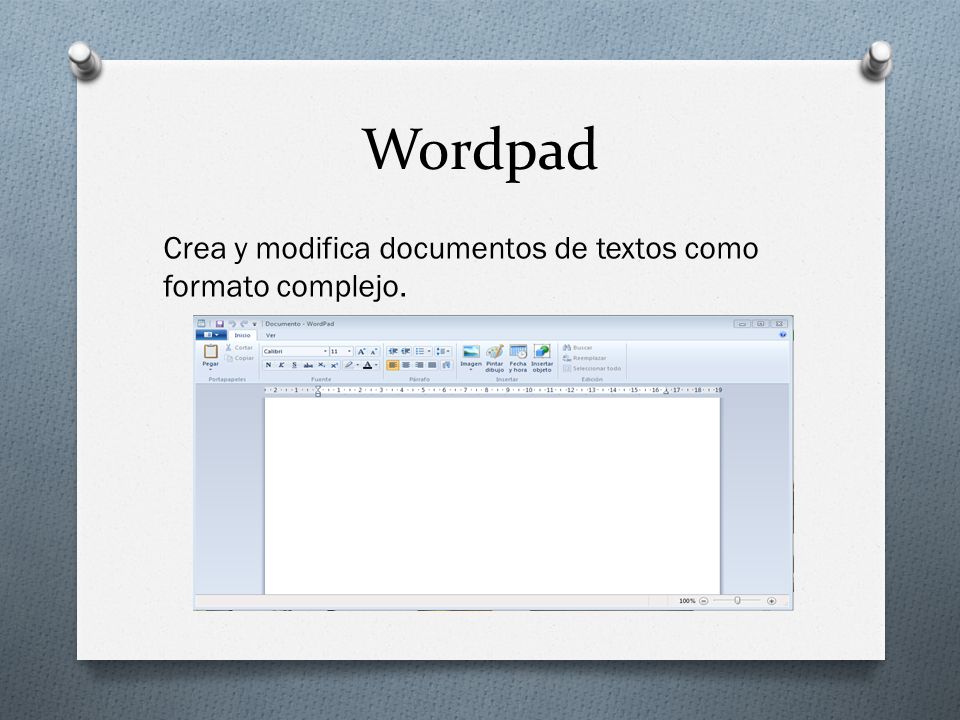Click the zoom out minus button
960x720 pixels.
[x=703, y=601]
